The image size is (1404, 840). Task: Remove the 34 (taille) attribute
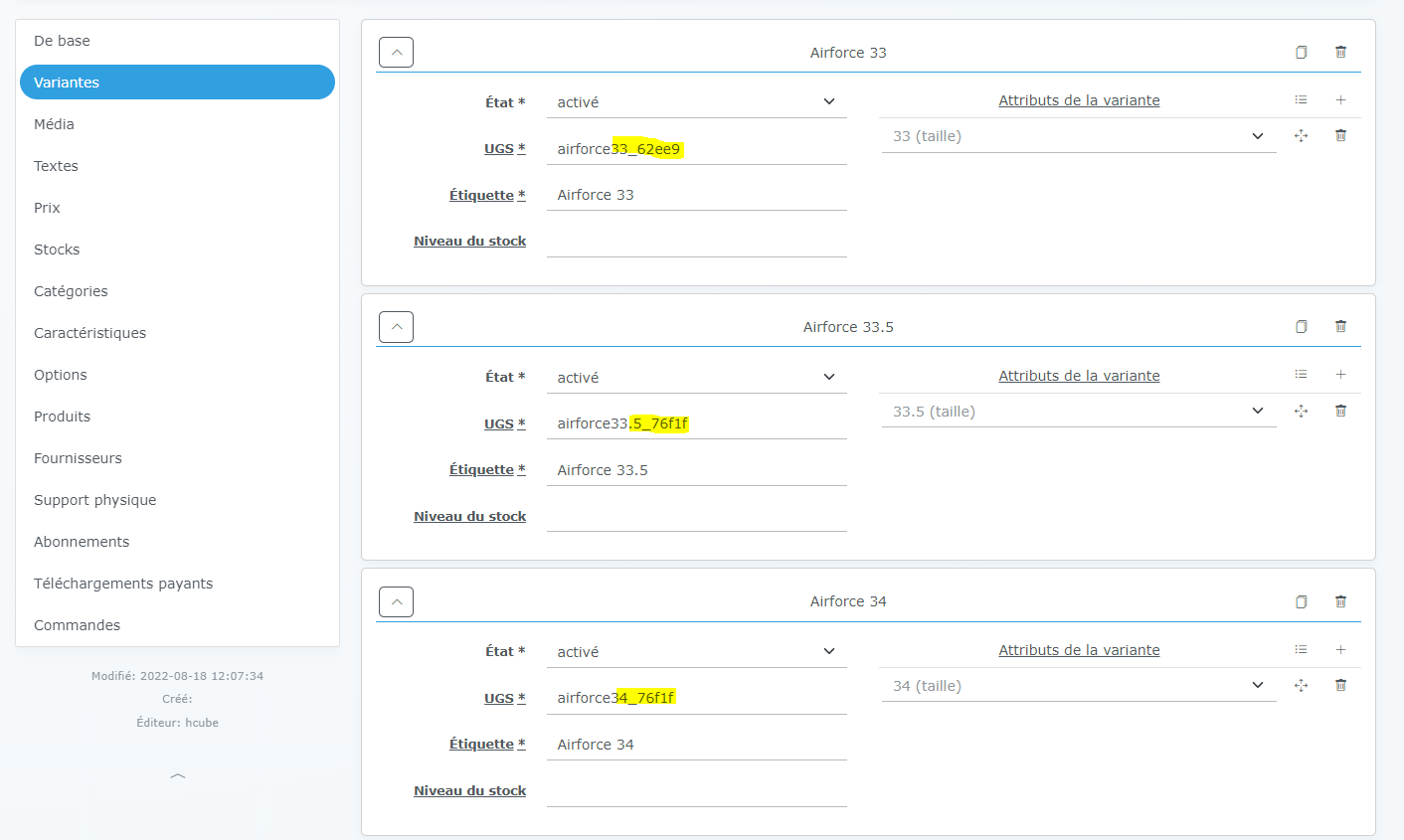pos(1340,686)
